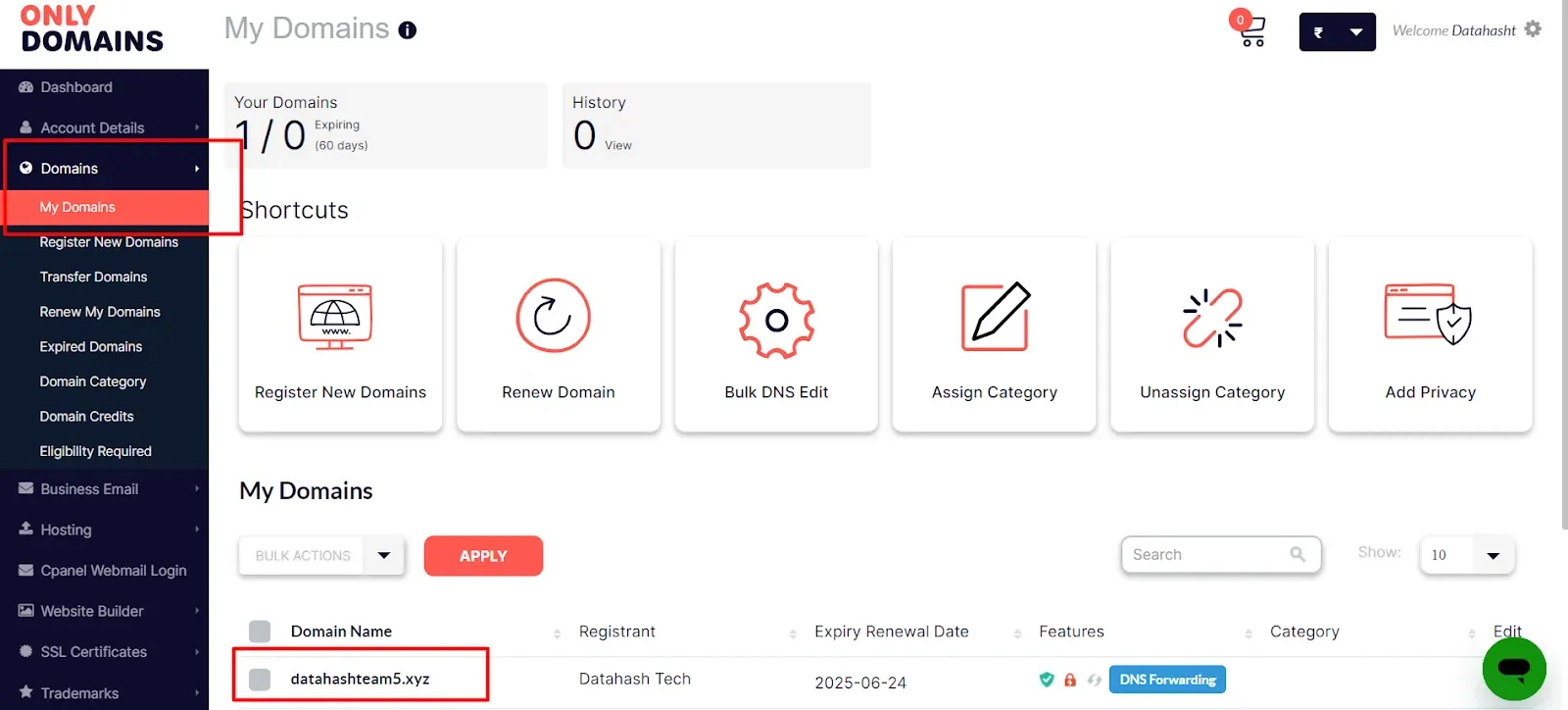Sort by the Category column arrows
This screenshot has width=1568, height=710.
pos(1472,634)
